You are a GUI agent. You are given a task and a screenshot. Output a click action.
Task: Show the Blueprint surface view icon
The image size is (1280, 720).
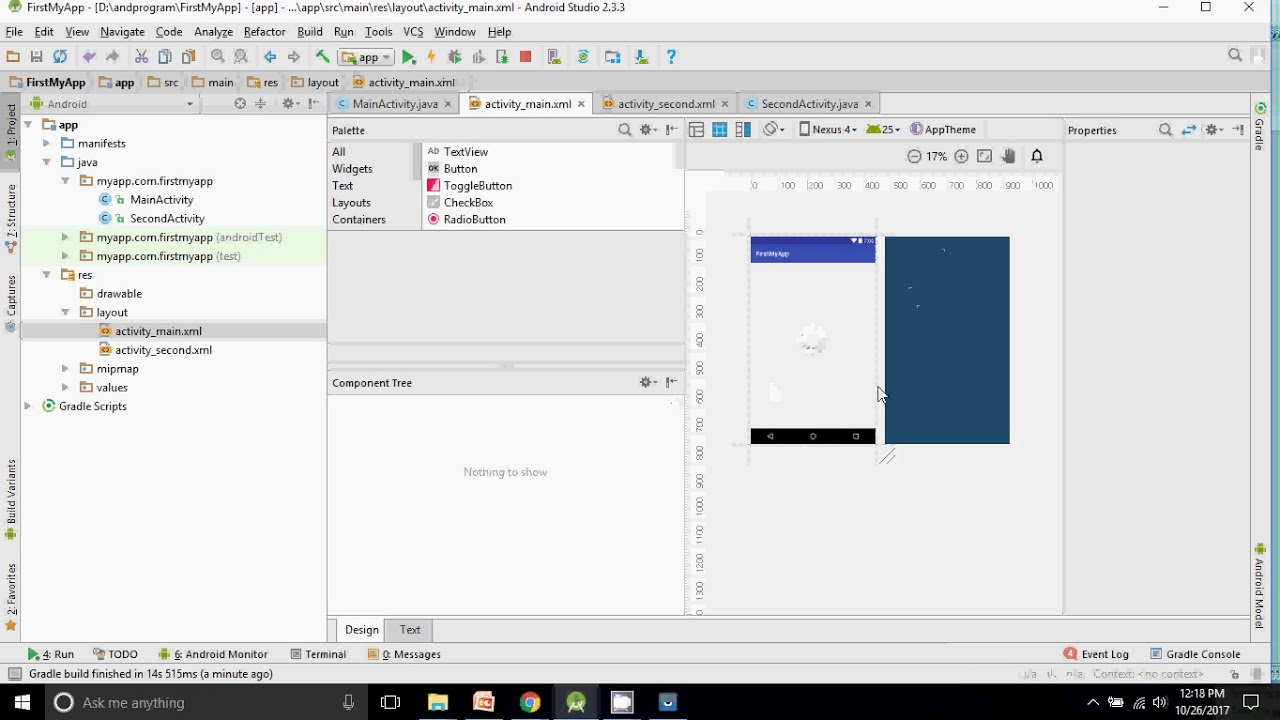[x=719, y=129]
